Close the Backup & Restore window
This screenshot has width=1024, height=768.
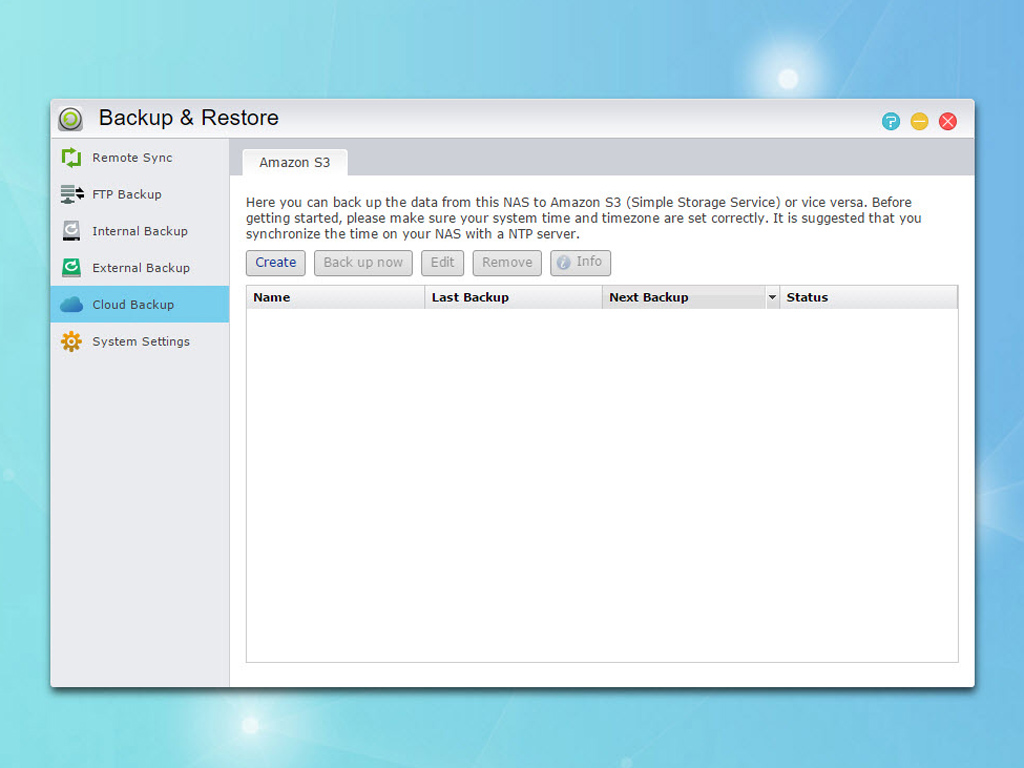(x=948, y=121)
